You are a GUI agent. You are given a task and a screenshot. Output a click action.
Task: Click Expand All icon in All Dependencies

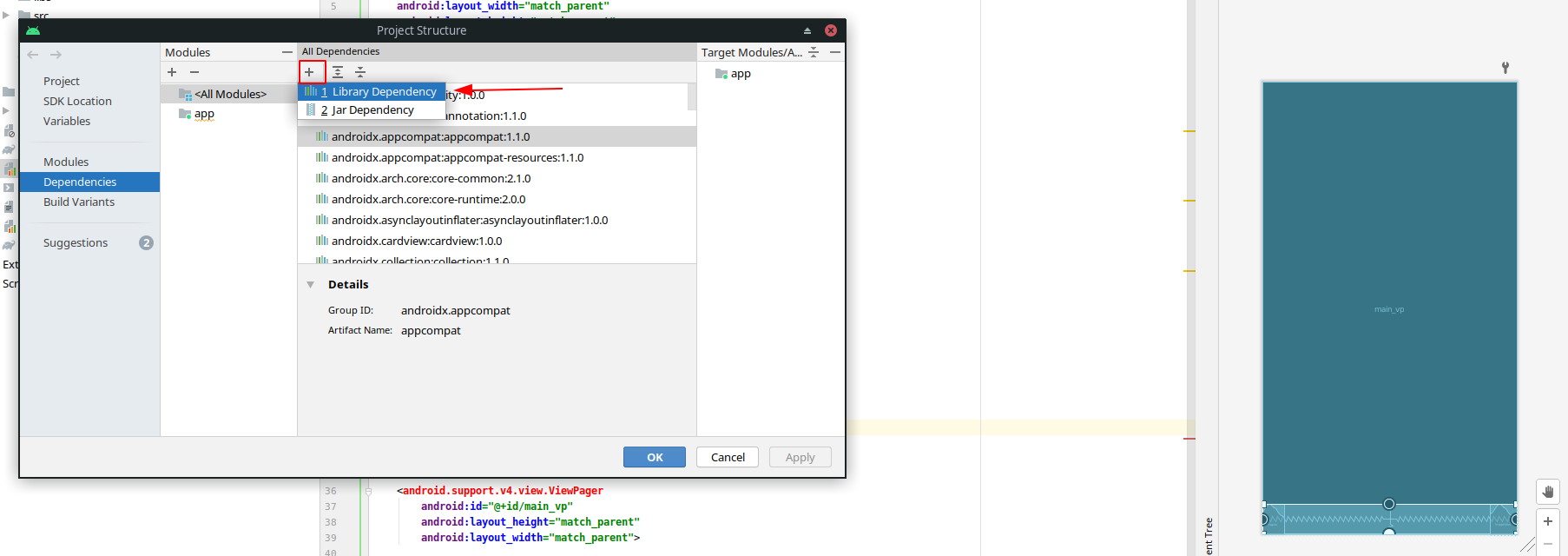click(x=338, y=72)
